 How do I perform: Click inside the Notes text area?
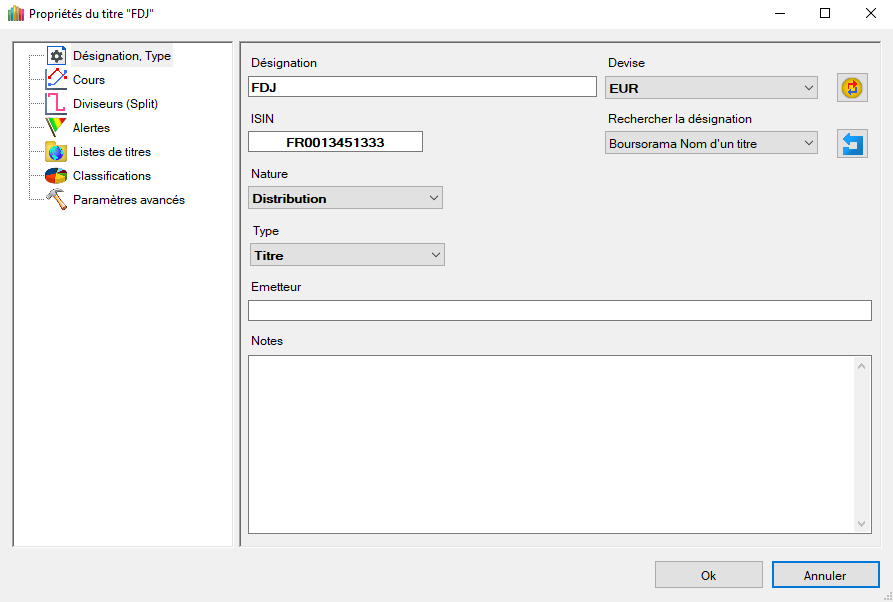tap(550, 444)
